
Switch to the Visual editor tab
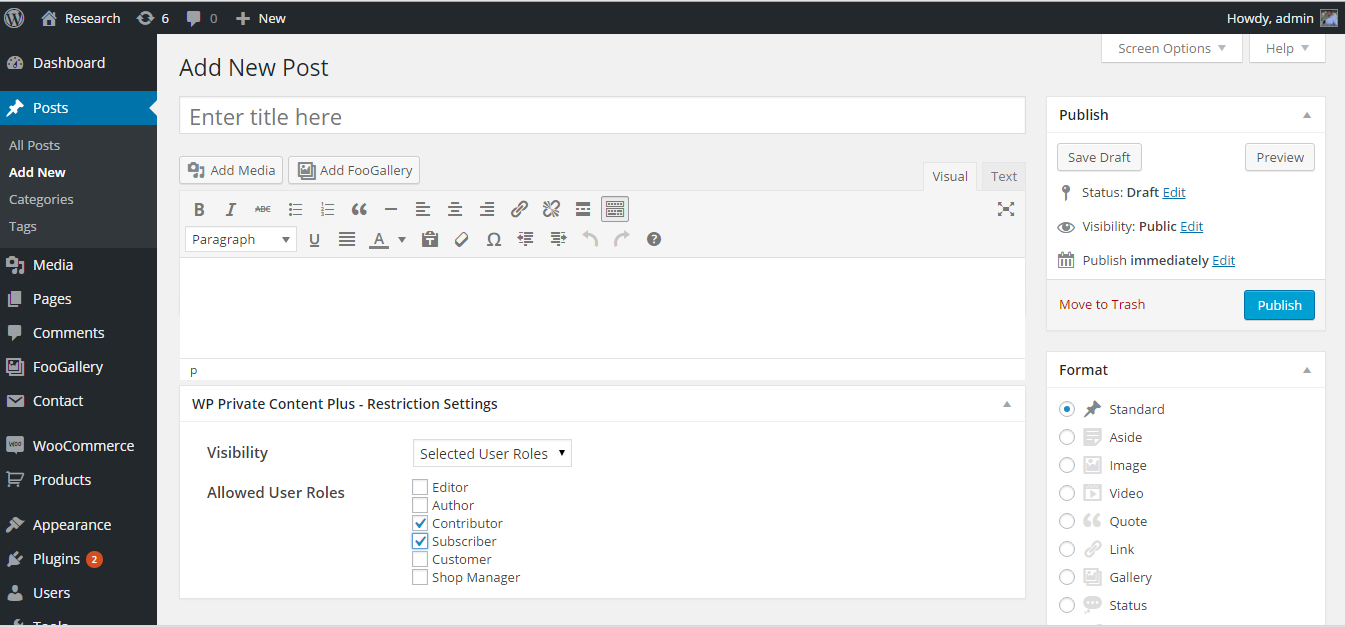pyautogui.click(x=950, y=176)
